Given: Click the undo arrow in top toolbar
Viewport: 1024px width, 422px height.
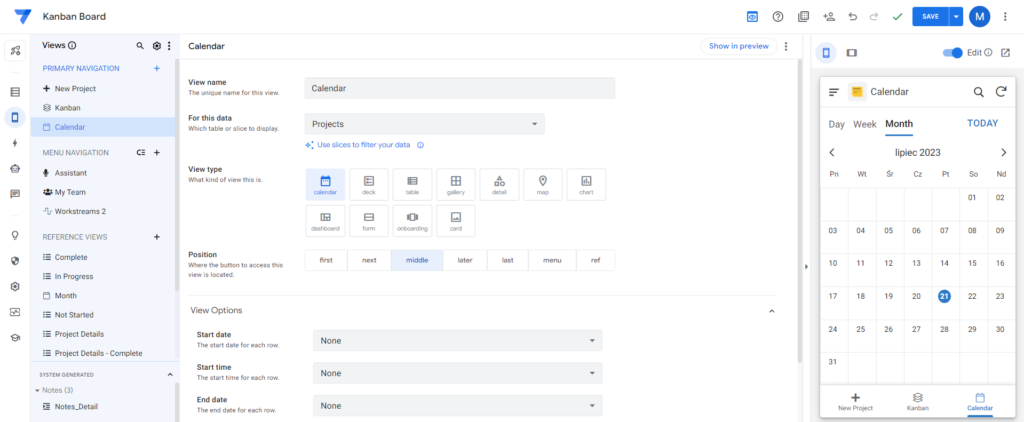Looking at the screenshot, I should coord(852,17).
